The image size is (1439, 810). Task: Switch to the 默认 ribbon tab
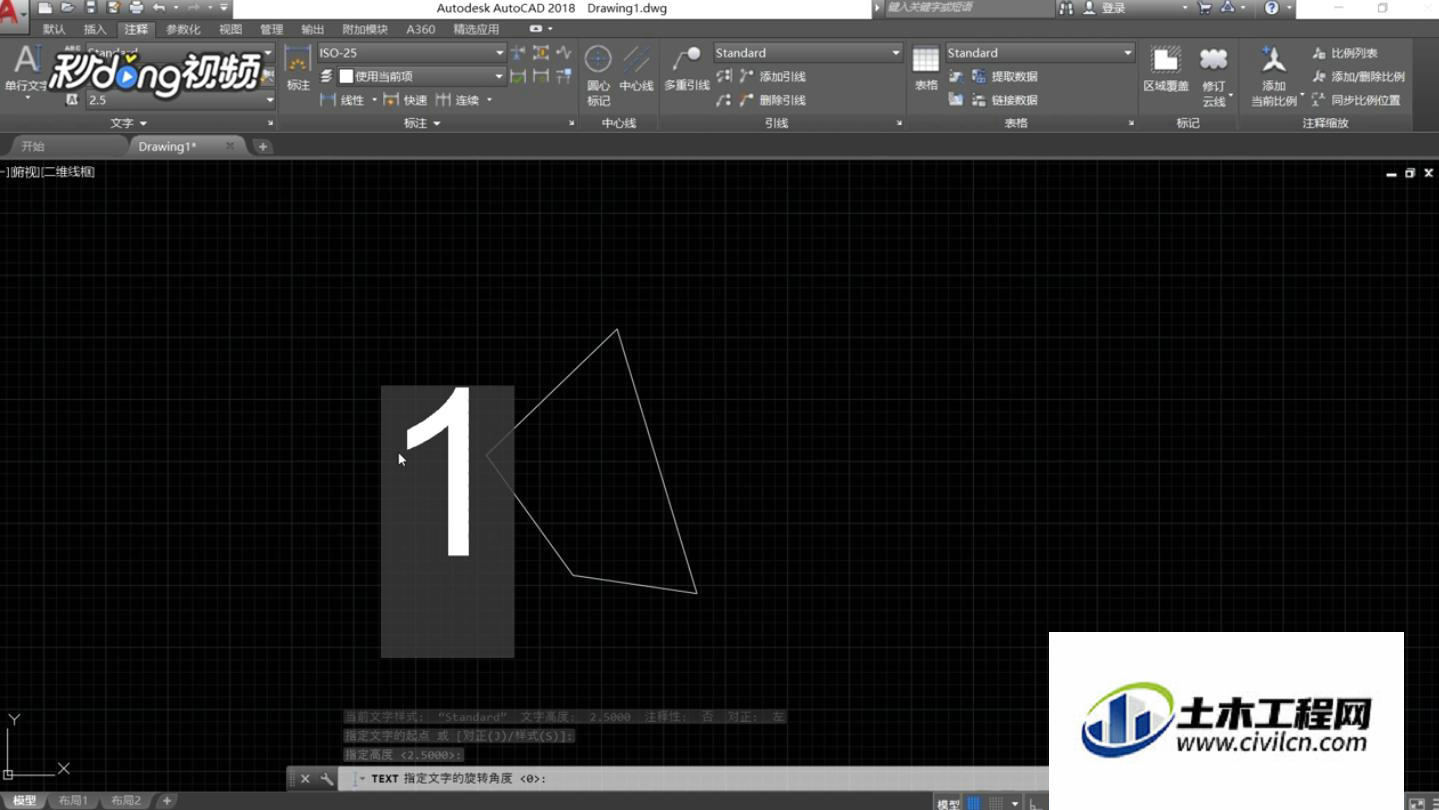[x=54, y=30]
